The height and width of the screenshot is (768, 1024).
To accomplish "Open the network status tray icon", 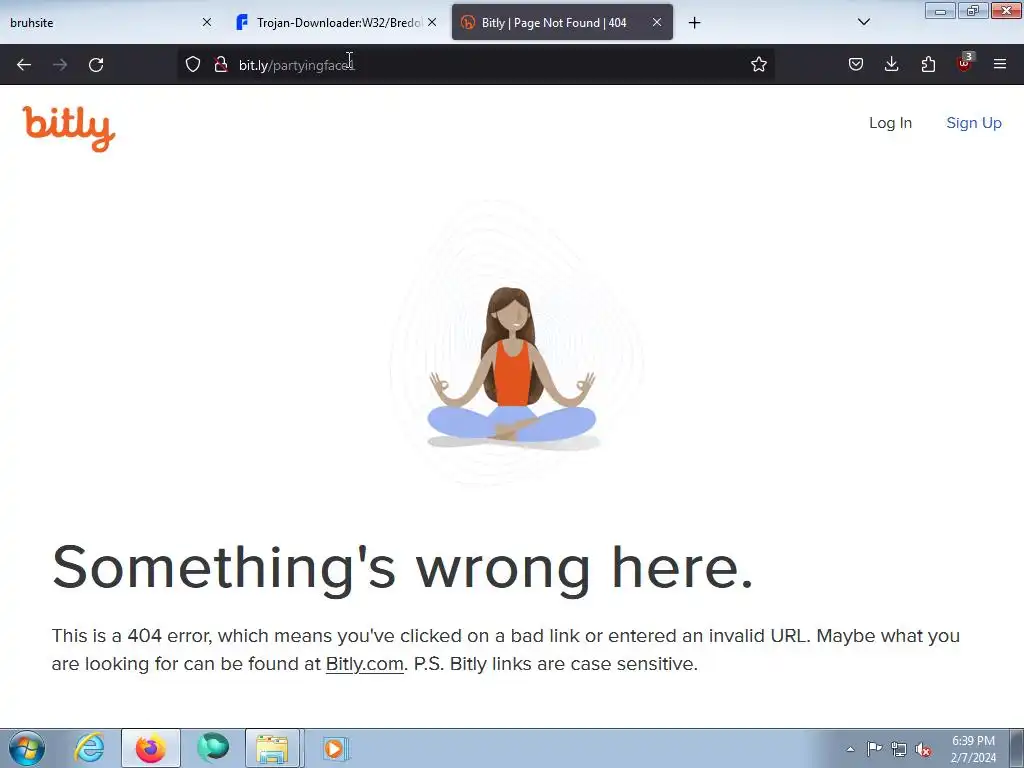I will (x=899, y=749).
